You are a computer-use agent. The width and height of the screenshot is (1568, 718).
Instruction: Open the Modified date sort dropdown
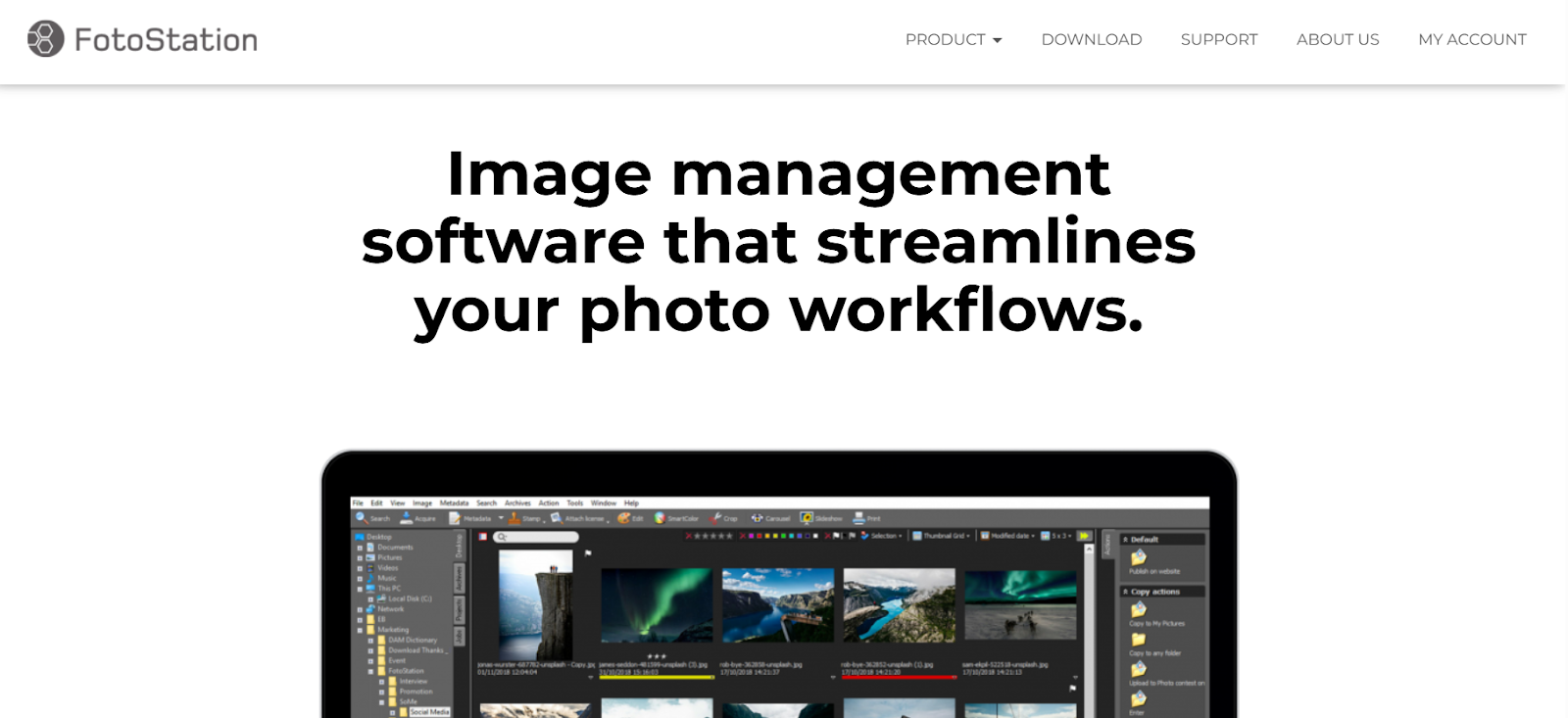1007,536
